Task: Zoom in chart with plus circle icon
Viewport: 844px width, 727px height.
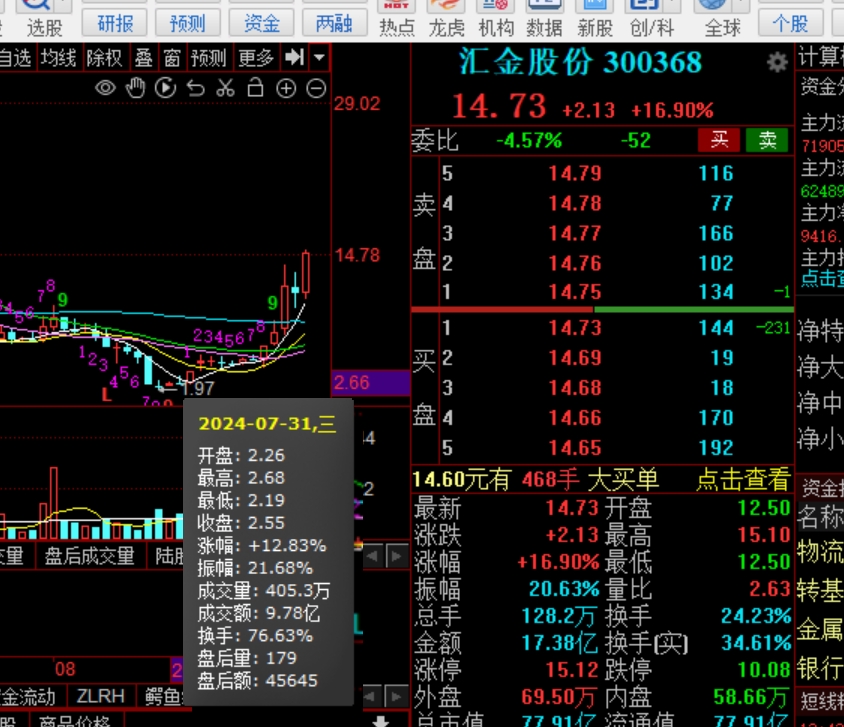Action: click(x=286, y=88)
